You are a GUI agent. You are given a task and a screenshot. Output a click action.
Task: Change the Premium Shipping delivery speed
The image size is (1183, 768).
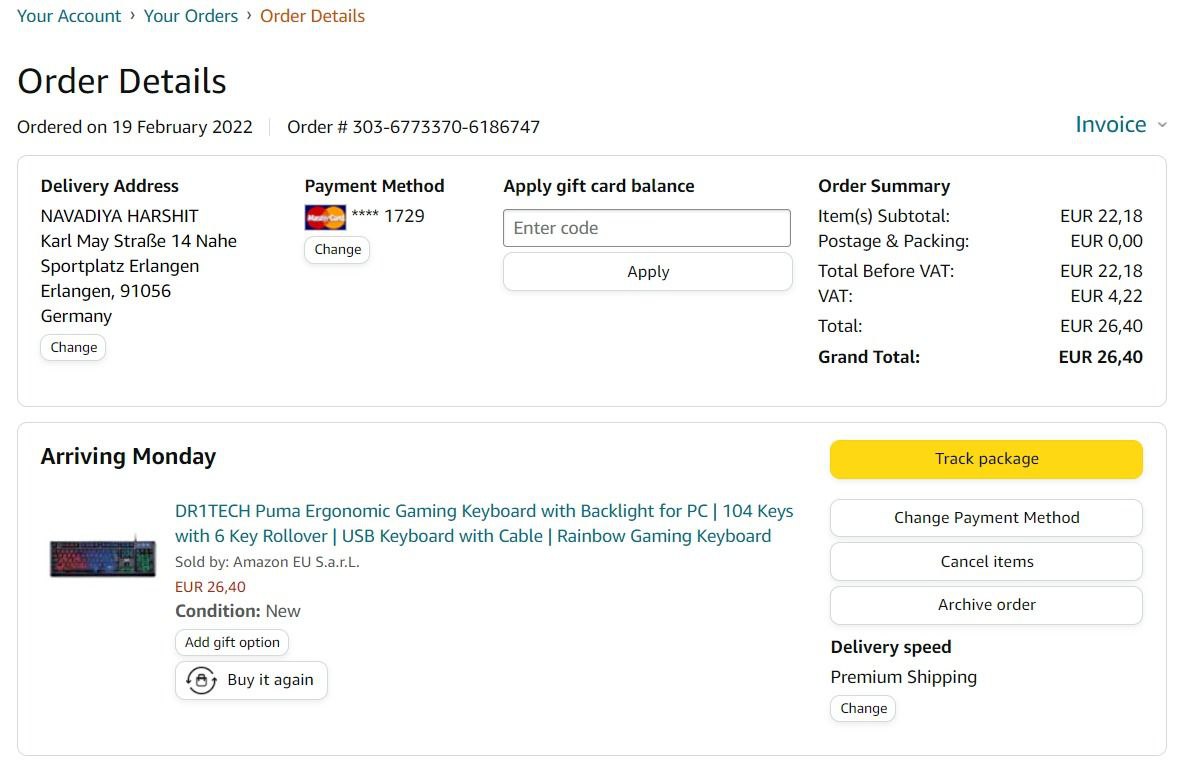tap(863, 709)
